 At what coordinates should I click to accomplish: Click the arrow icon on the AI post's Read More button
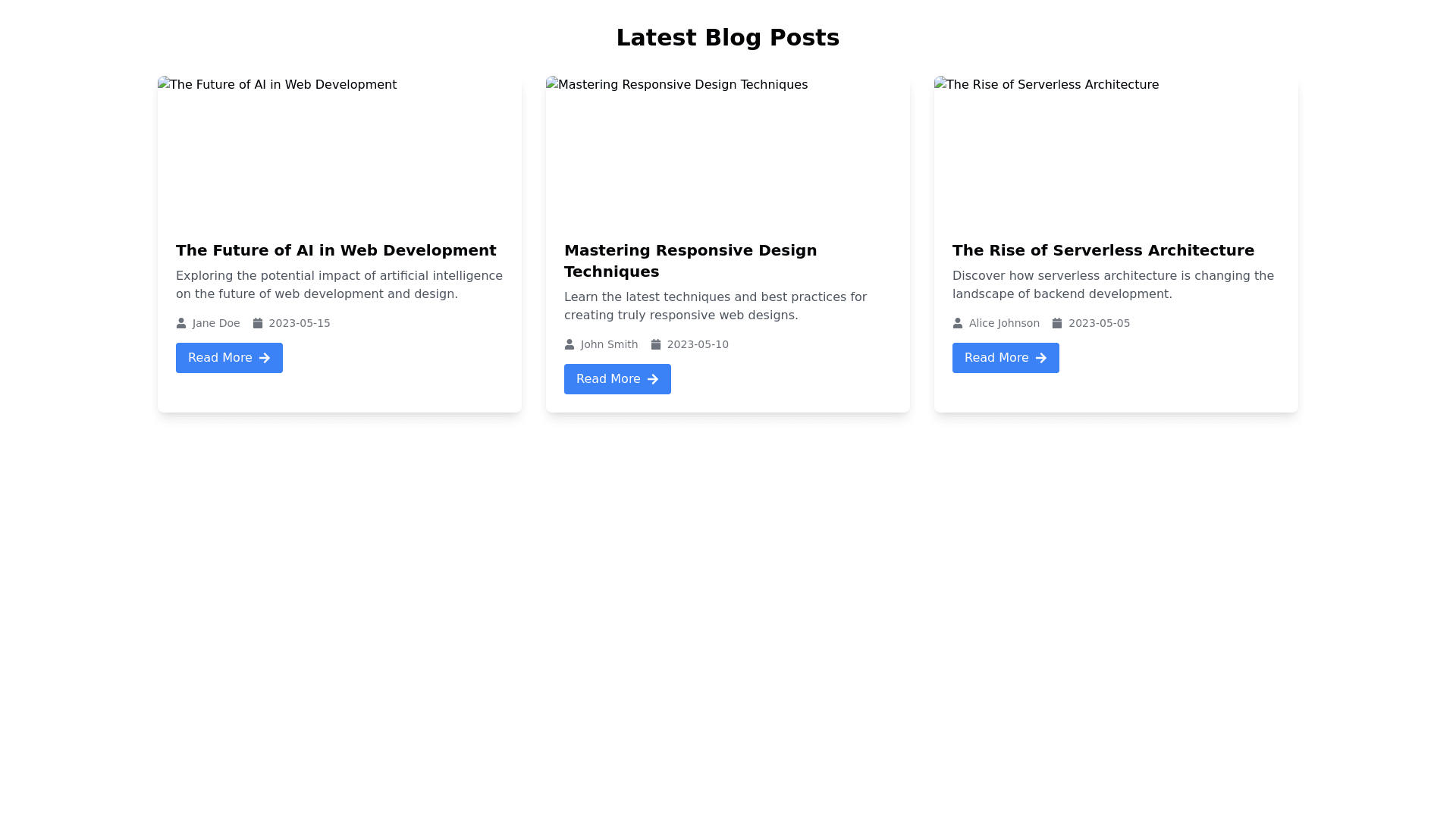(x=265, y=358)
